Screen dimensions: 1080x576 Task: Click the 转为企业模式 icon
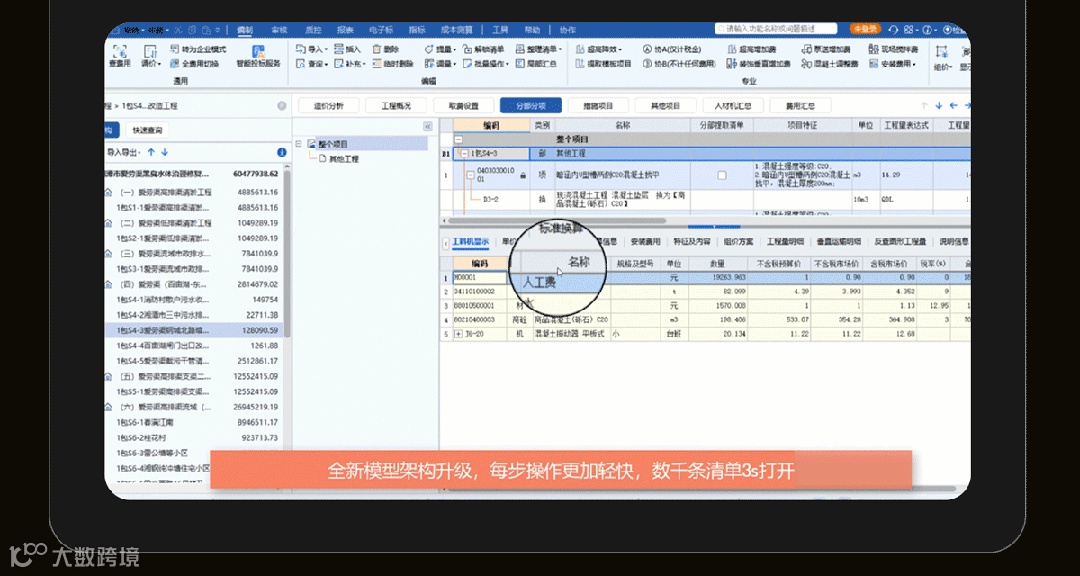click(x=176, y=50)
